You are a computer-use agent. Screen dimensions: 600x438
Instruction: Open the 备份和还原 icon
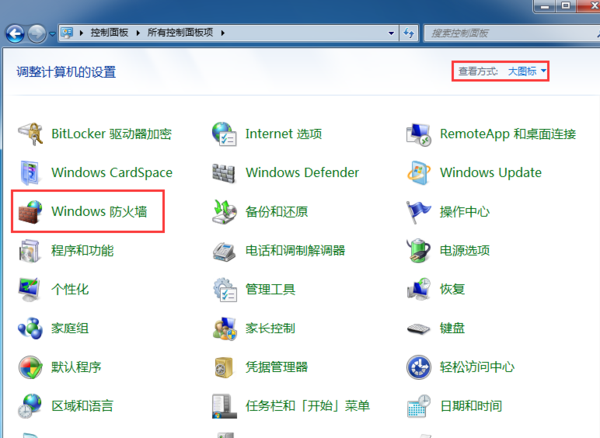click(224, 212)
